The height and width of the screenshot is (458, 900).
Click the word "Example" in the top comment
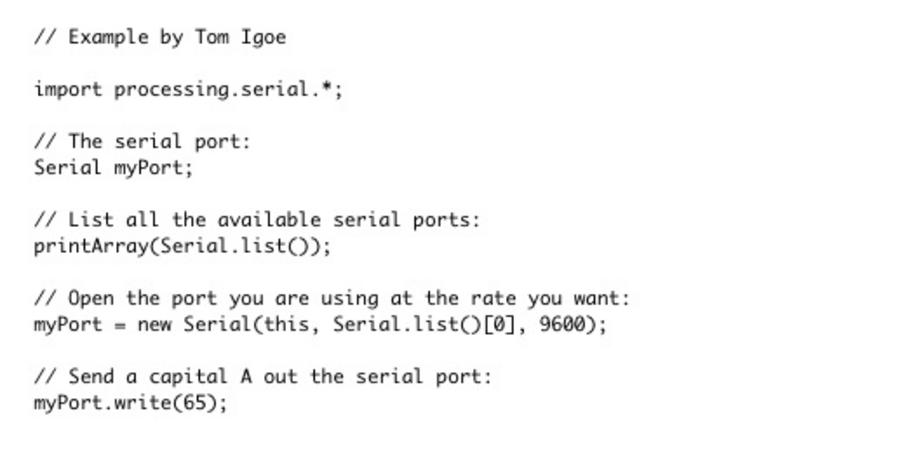pyautogui.click(x=108, y=38)
